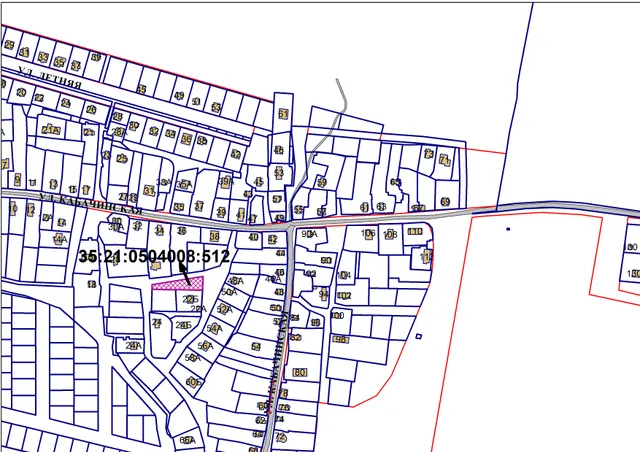Click the house number 17
This screenshot has width=640, height=452.
point(86,190)
